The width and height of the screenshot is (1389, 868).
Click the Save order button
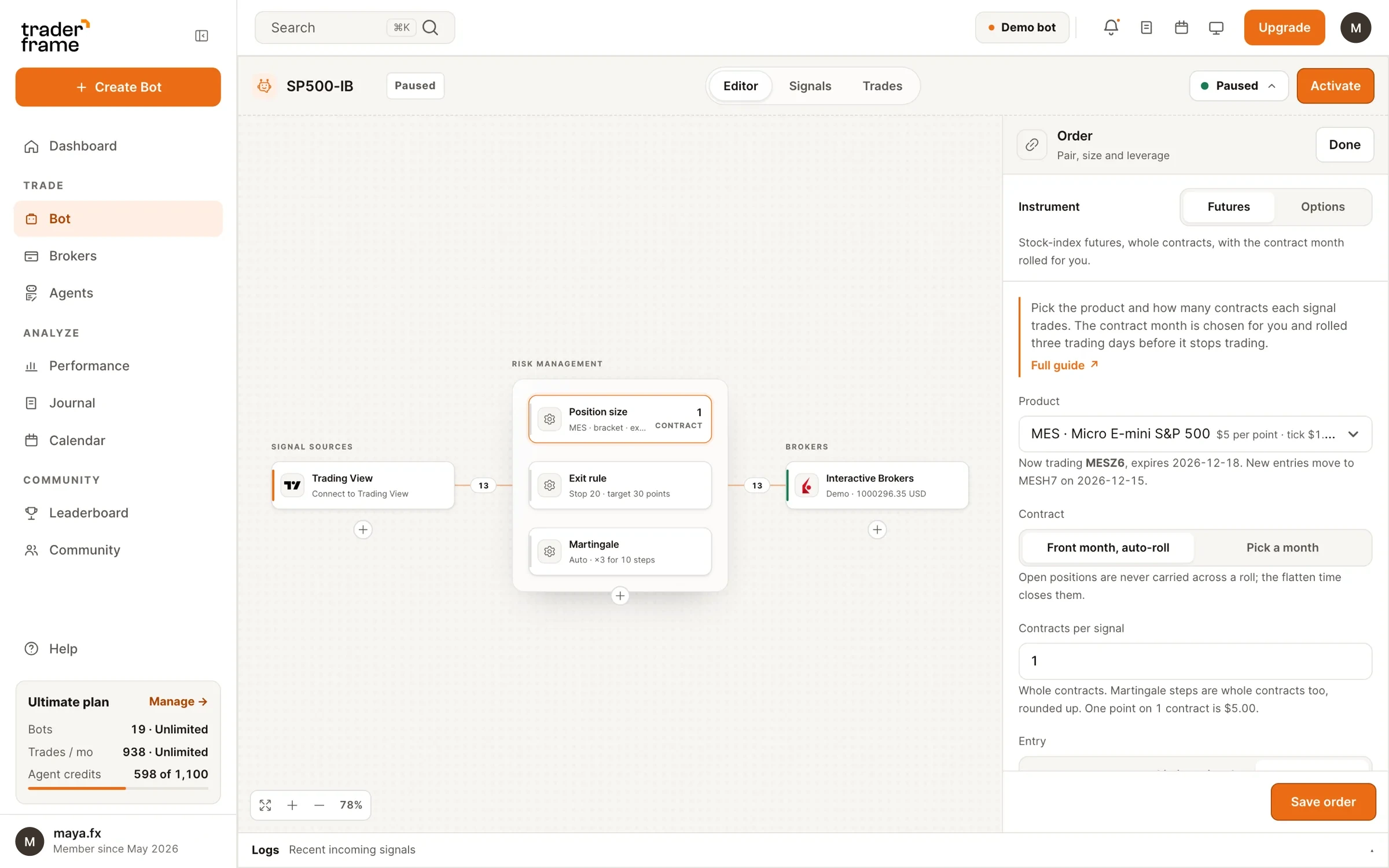coord(1323,801)
